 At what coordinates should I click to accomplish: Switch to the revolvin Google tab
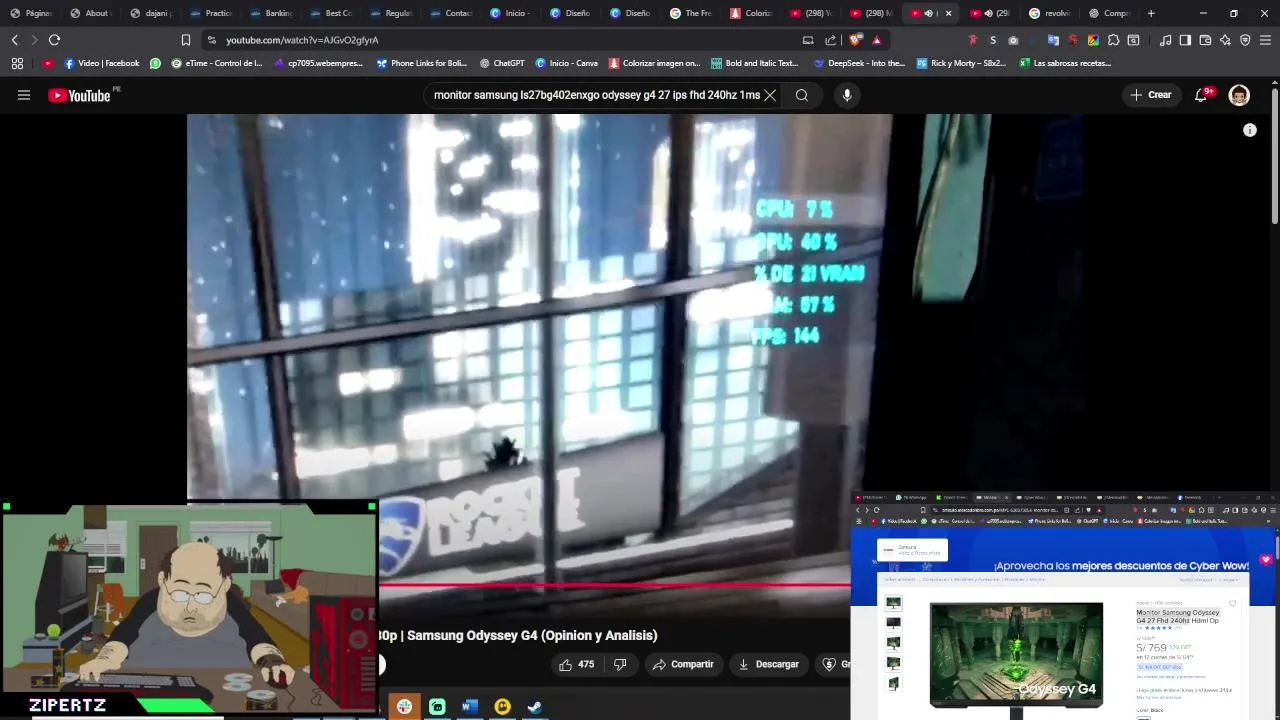[x=1050, y=13]
